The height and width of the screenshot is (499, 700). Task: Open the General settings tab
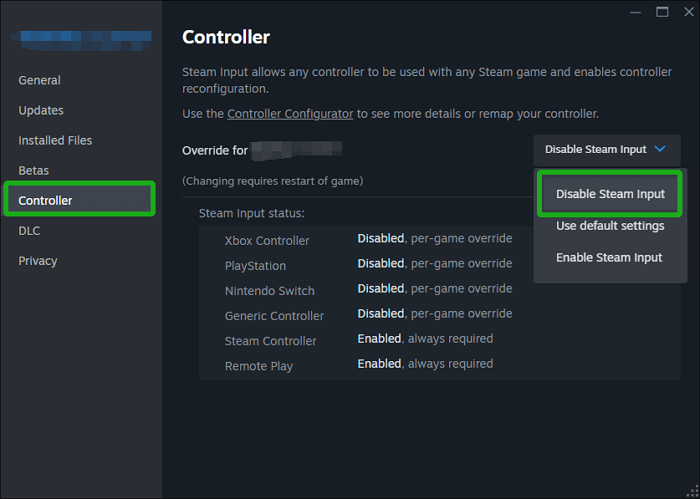39,80
